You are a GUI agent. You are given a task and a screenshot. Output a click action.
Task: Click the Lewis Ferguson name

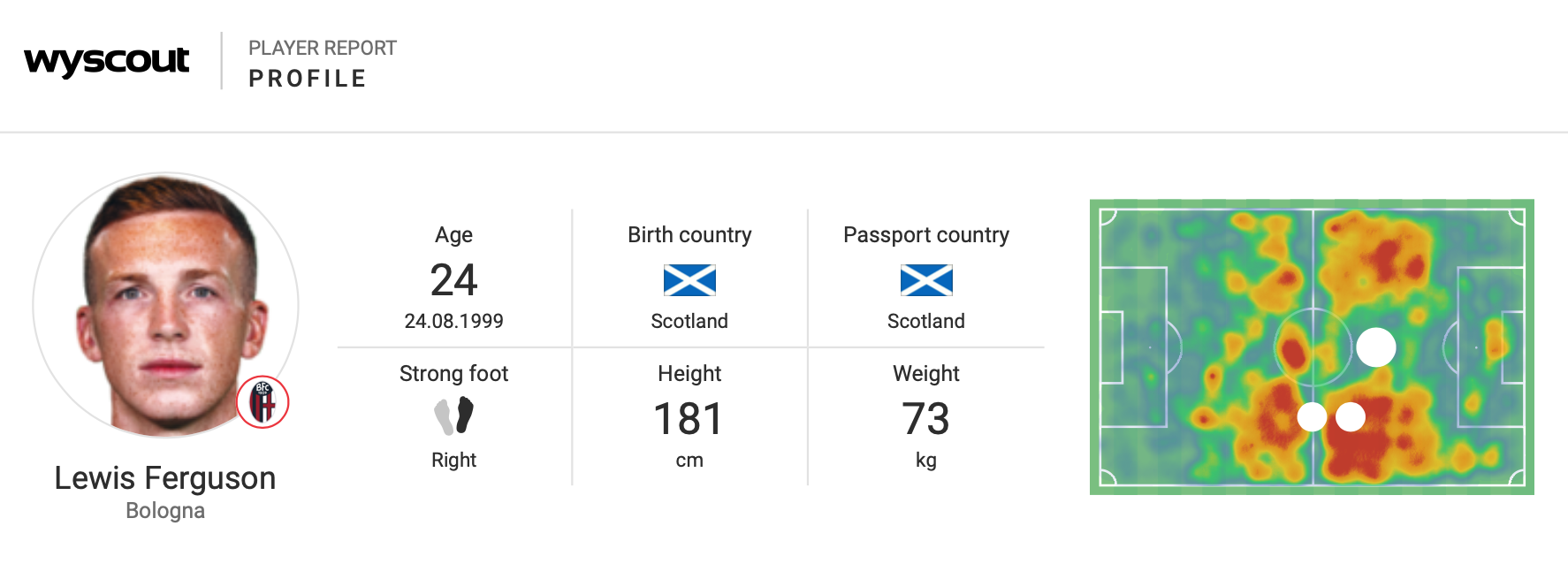[165, 478]
